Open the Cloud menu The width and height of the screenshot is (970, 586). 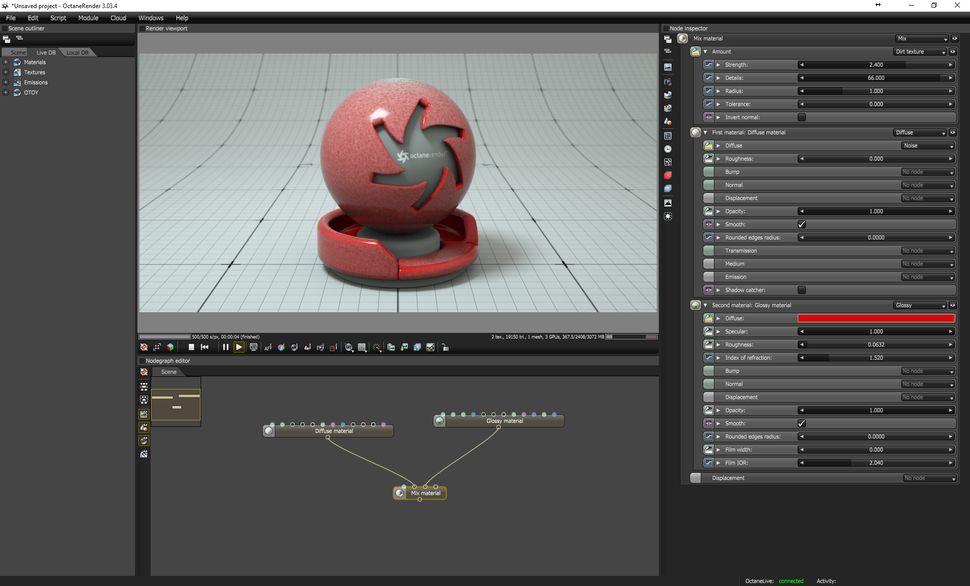pyautogui.click(x=118, y=17)
